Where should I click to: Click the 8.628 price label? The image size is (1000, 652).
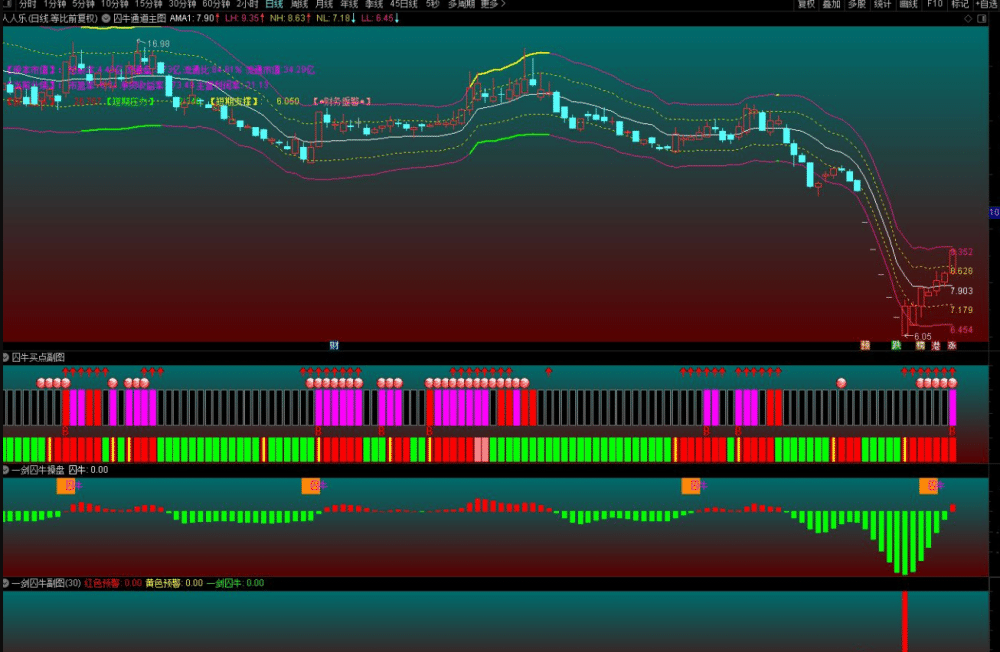(x=961, y=271)
